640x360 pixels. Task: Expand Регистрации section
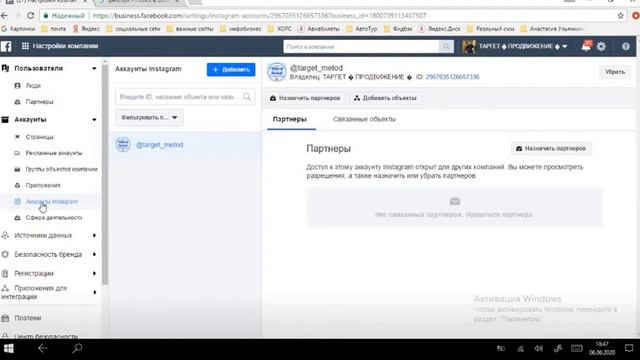(94, 273)
